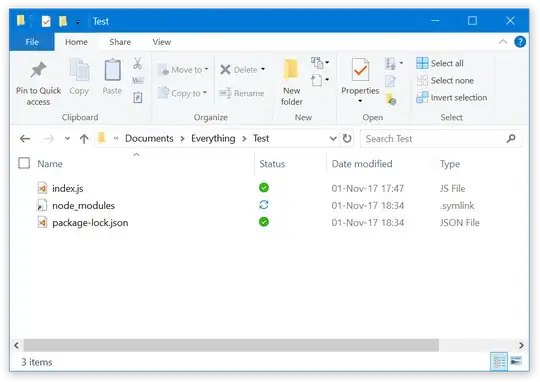
Task: Click the ".symlink" type cell
Action: coord(457,206)
